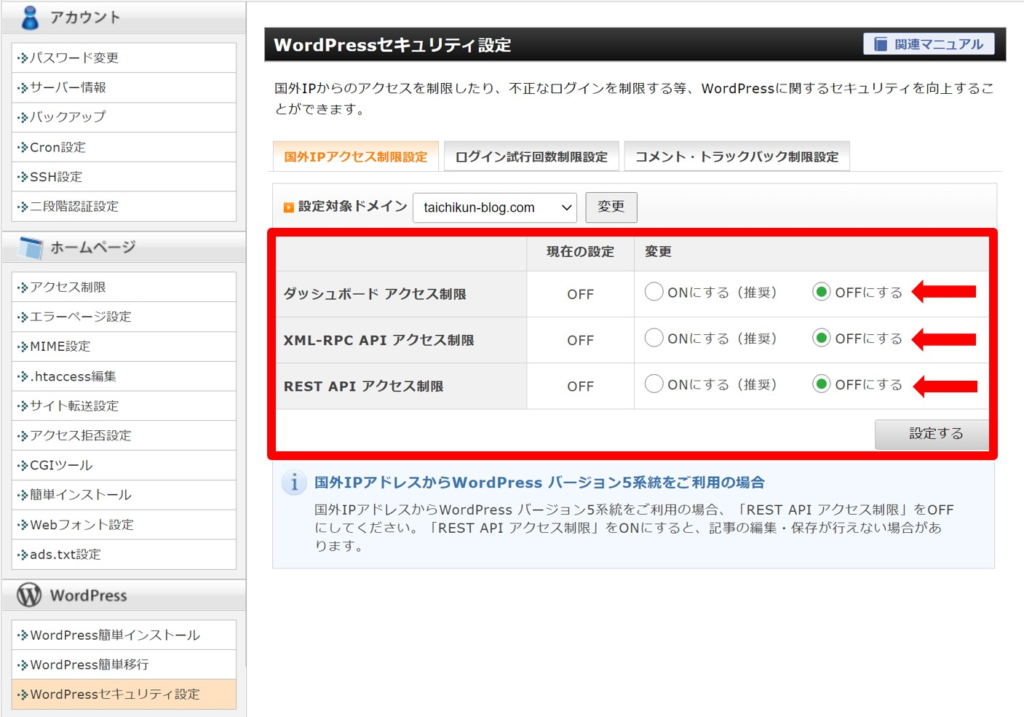1024x717 pixels.
Task: Open 簡単インストール in the sidebar
Action: (x=124, y=495)
